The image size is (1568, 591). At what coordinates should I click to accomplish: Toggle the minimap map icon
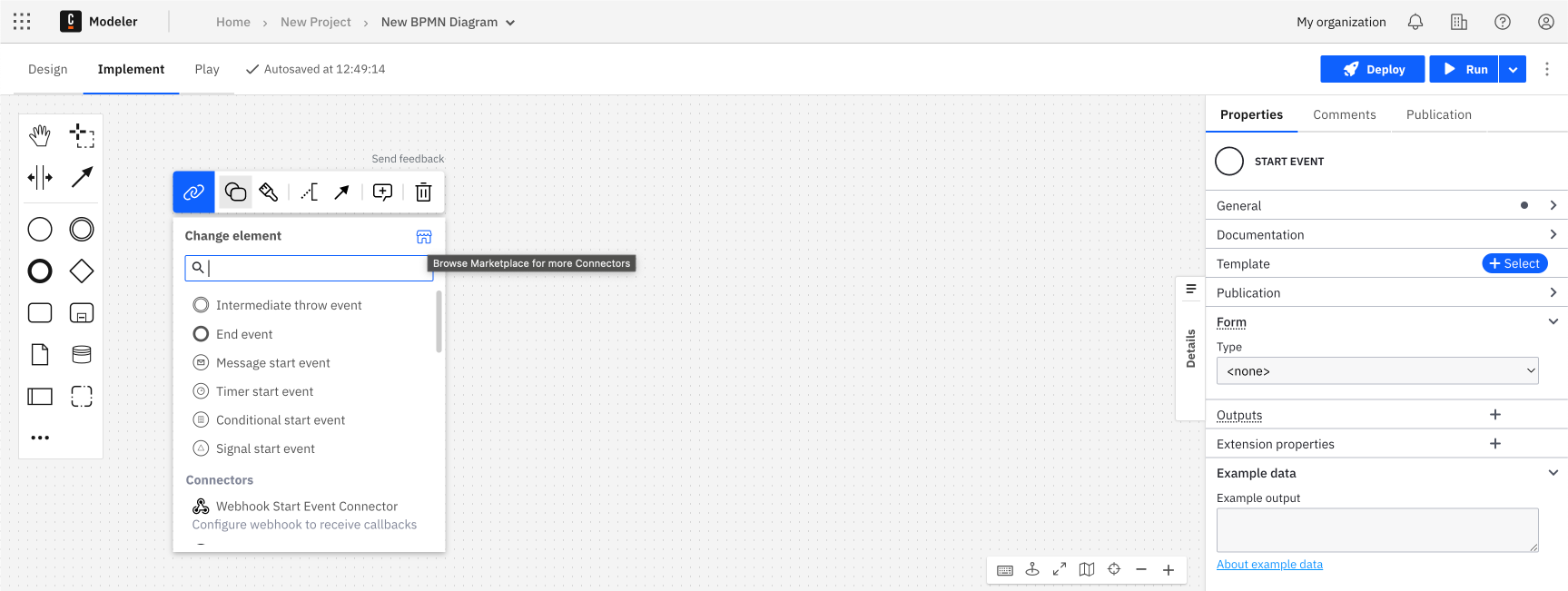coord(1087,569)
